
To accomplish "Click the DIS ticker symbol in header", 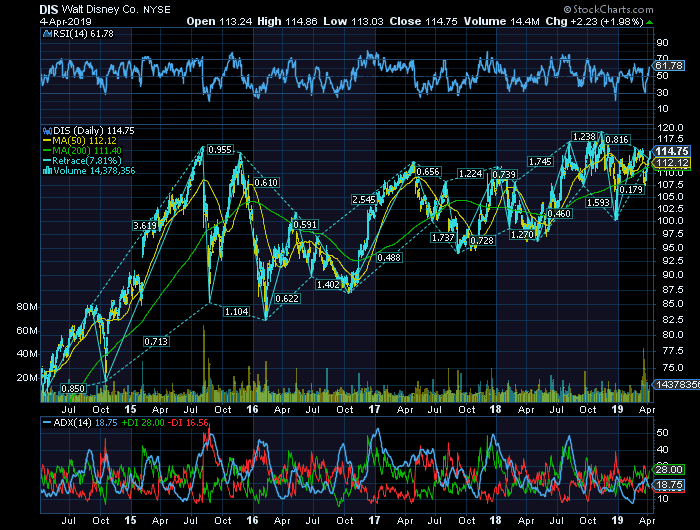I will tap(49, 10).
